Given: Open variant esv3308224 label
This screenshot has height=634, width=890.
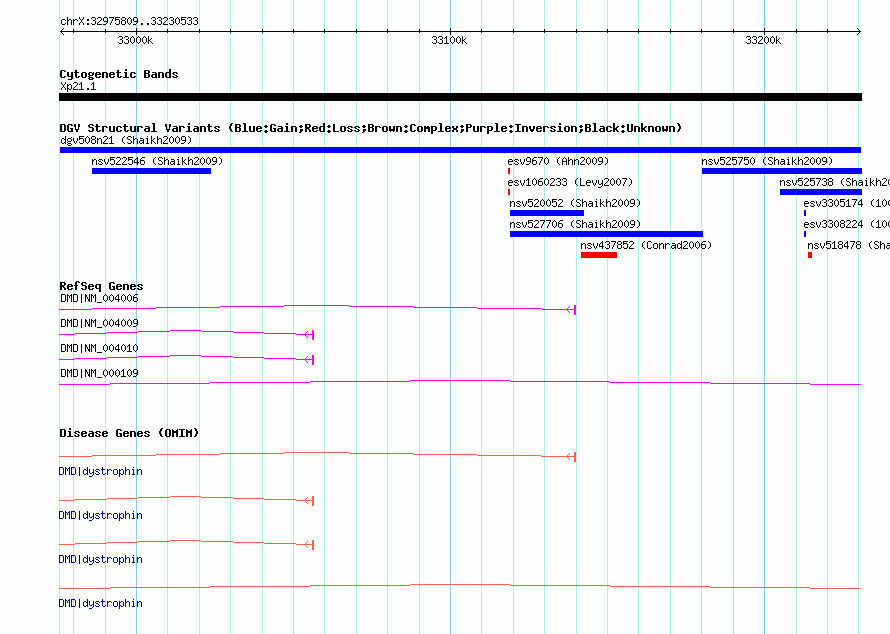Looking at the screenshot, I should click(x=846, y=224).
